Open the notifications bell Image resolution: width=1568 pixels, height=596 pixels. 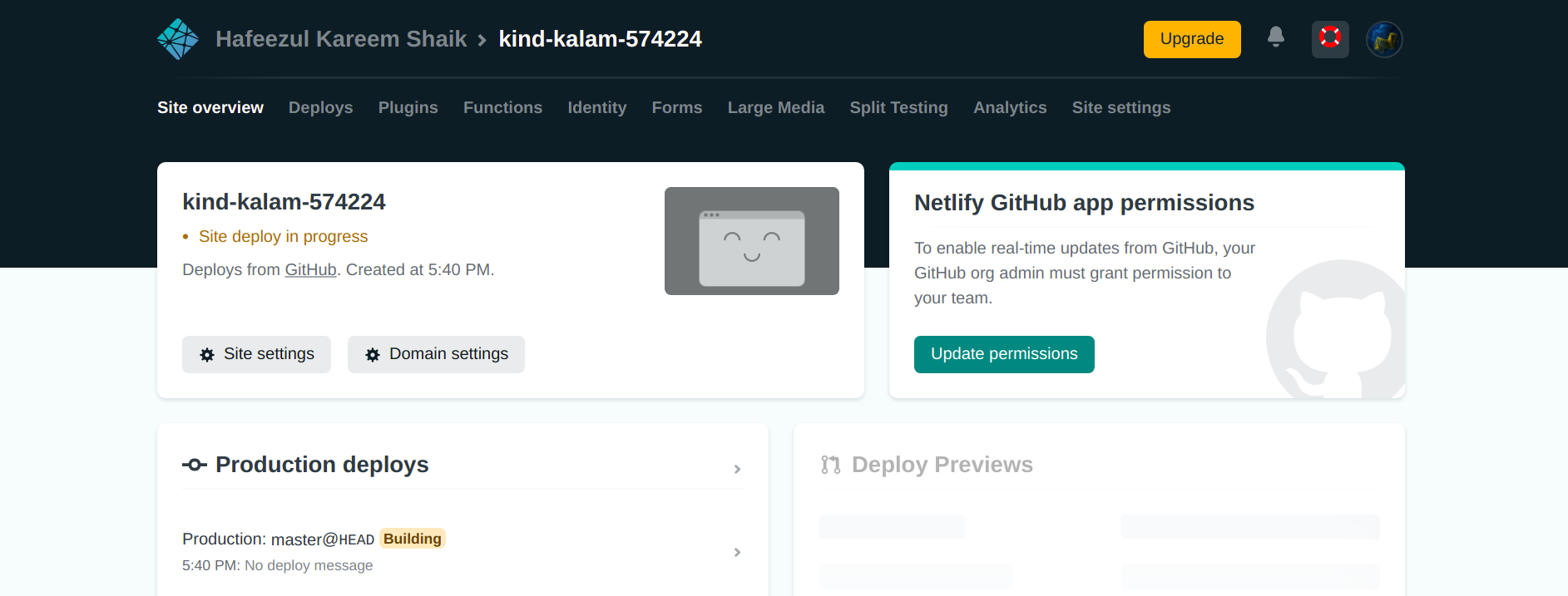pyautogui.click(x=1275, y=37)
